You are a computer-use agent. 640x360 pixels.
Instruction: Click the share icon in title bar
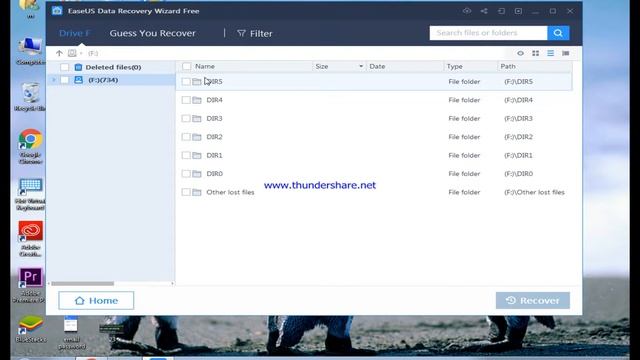pyautogui.click(x=484, y=11)
